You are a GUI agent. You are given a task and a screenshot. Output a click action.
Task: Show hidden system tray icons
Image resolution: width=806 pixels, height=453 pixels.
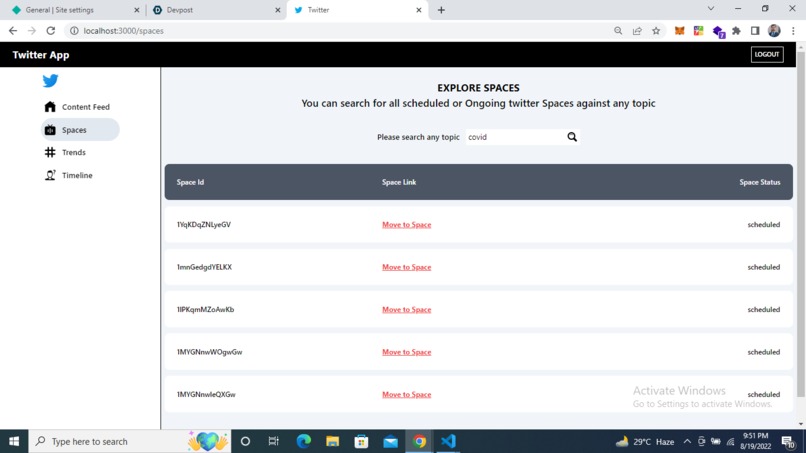(687, 441)
